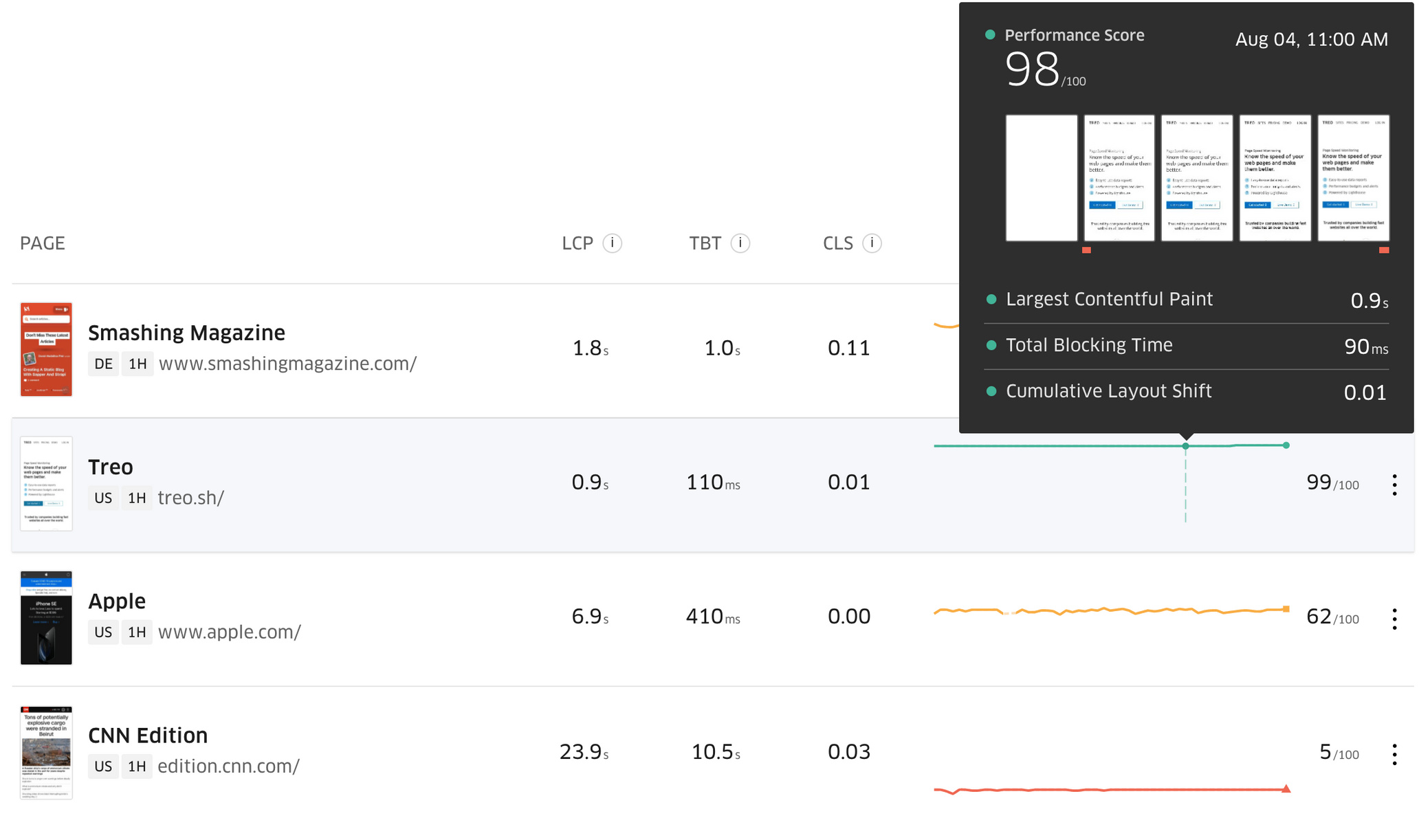Click the fourth filmstrip frame in tooltip
This screenshot has width=1419, height=840.
coord(1275,178)
